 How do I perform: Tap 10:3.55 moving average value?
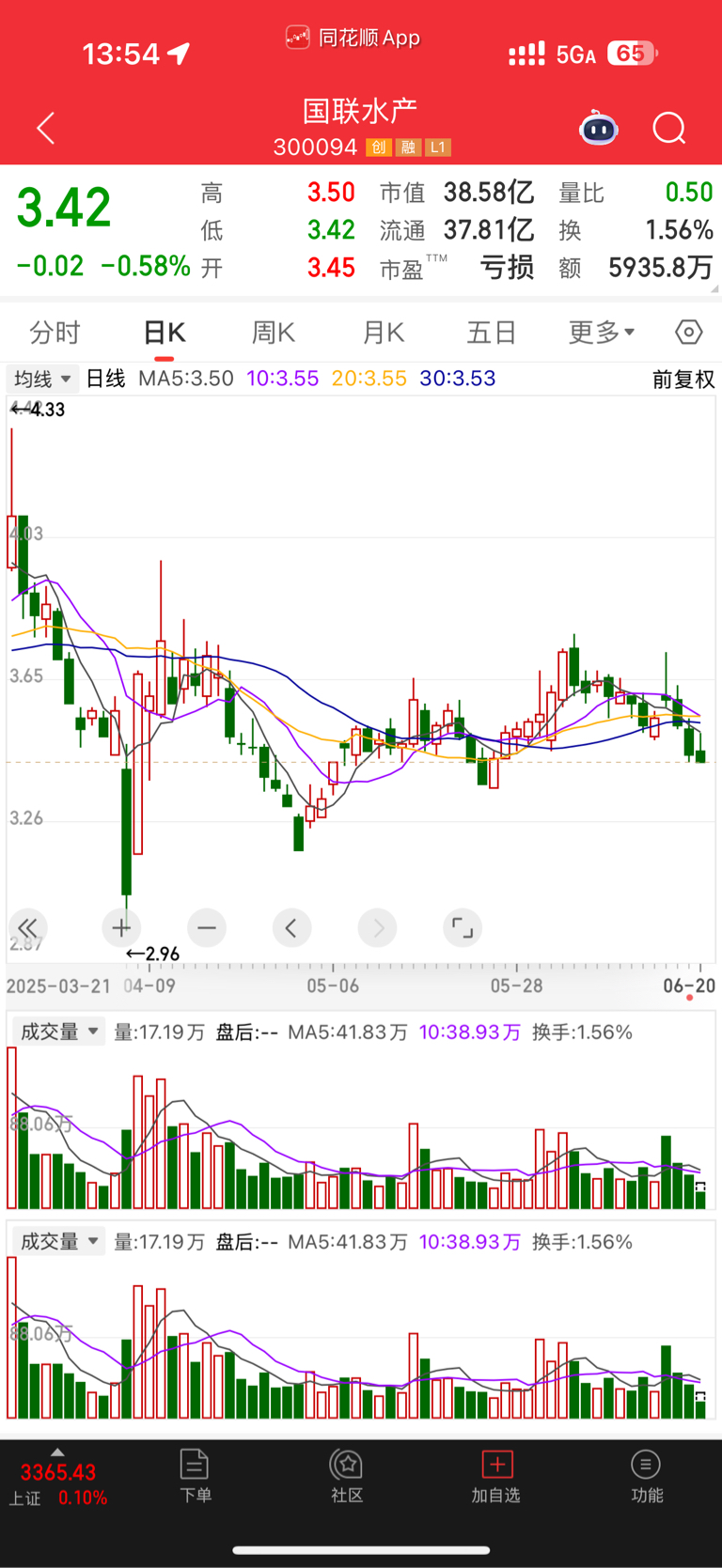[283, 379]
